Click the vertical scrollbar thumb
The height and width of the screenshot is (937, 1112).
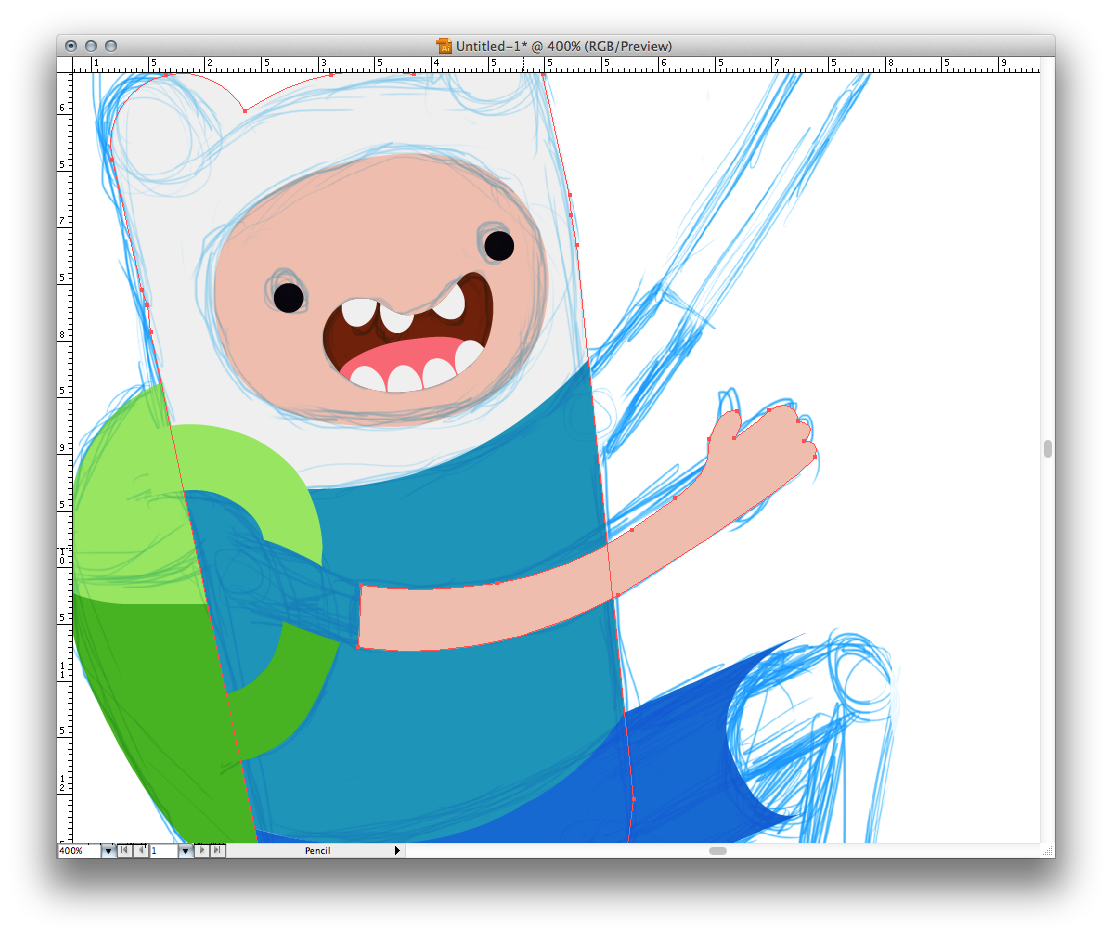1047,449
